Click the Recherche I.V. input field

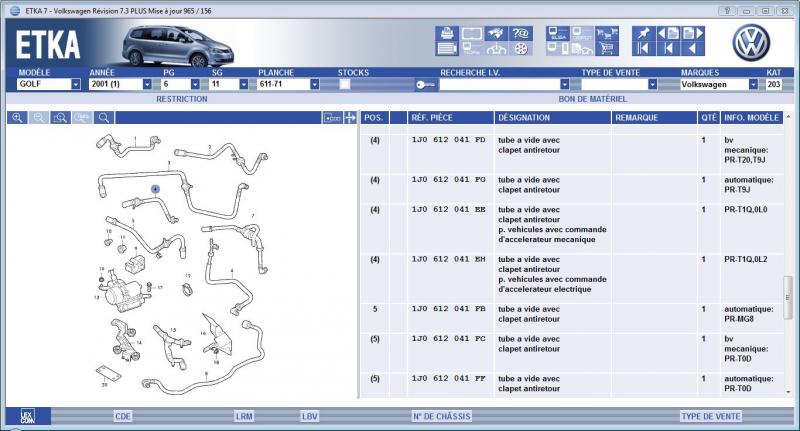point(500,85)
